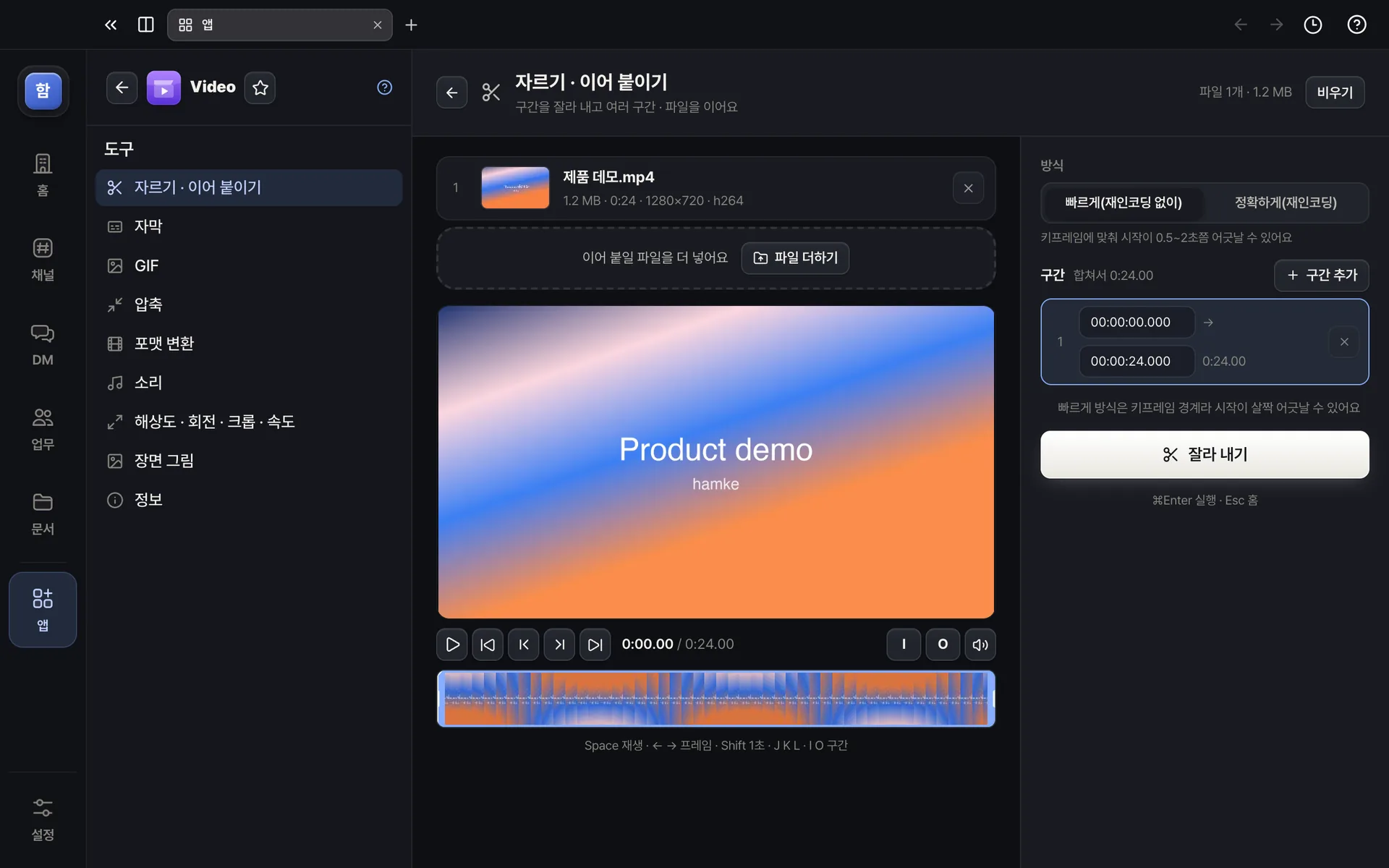This screenshot has width=1389, height=868.
Task: Edit the start time 00:00:00.000 field
Action: pyautogui.click(x=1137, y=323)
